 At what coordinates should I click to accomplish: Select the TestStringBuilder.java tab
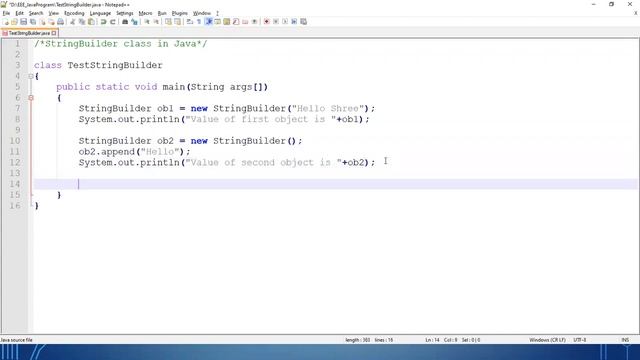(29, 33)
